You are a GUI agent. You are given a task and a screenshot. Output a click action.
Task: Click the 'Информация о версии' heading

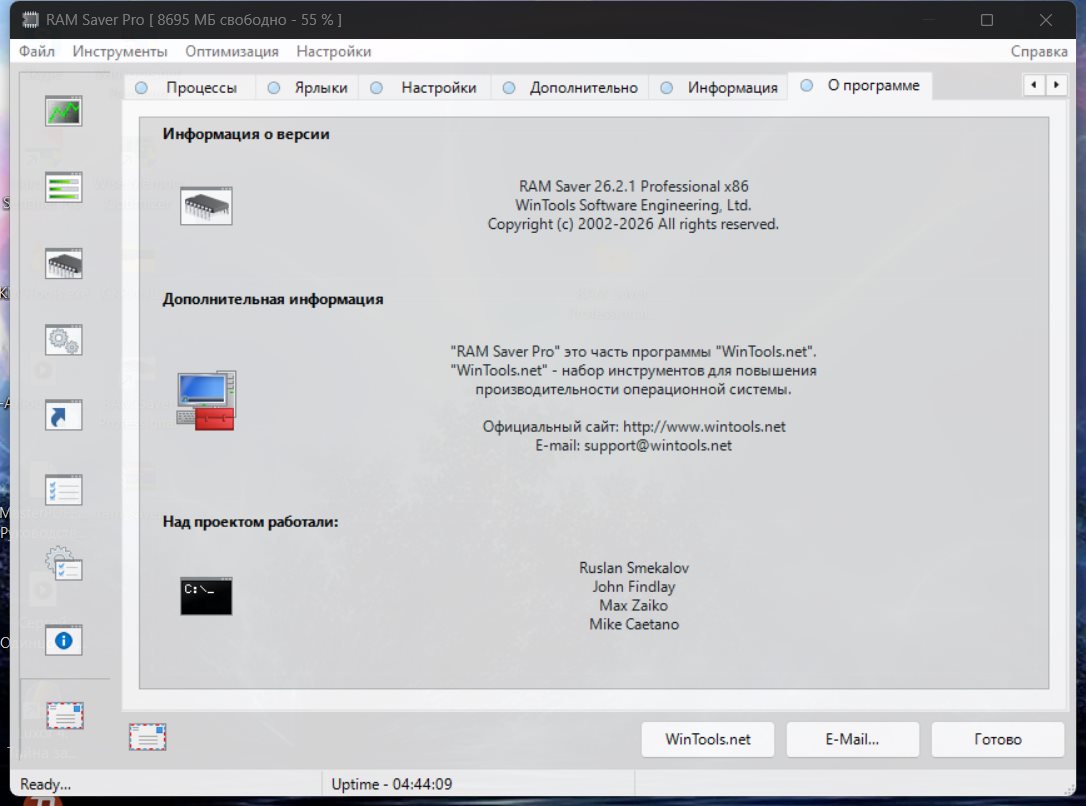(246, 134)
